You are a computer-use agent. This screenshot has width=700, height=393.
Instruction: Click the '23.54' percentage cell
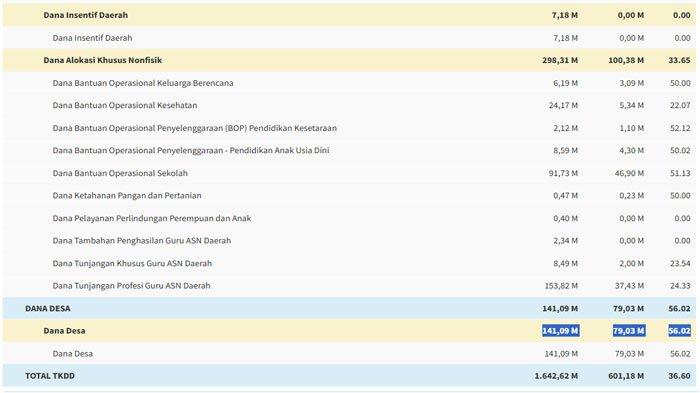point(680,263)
